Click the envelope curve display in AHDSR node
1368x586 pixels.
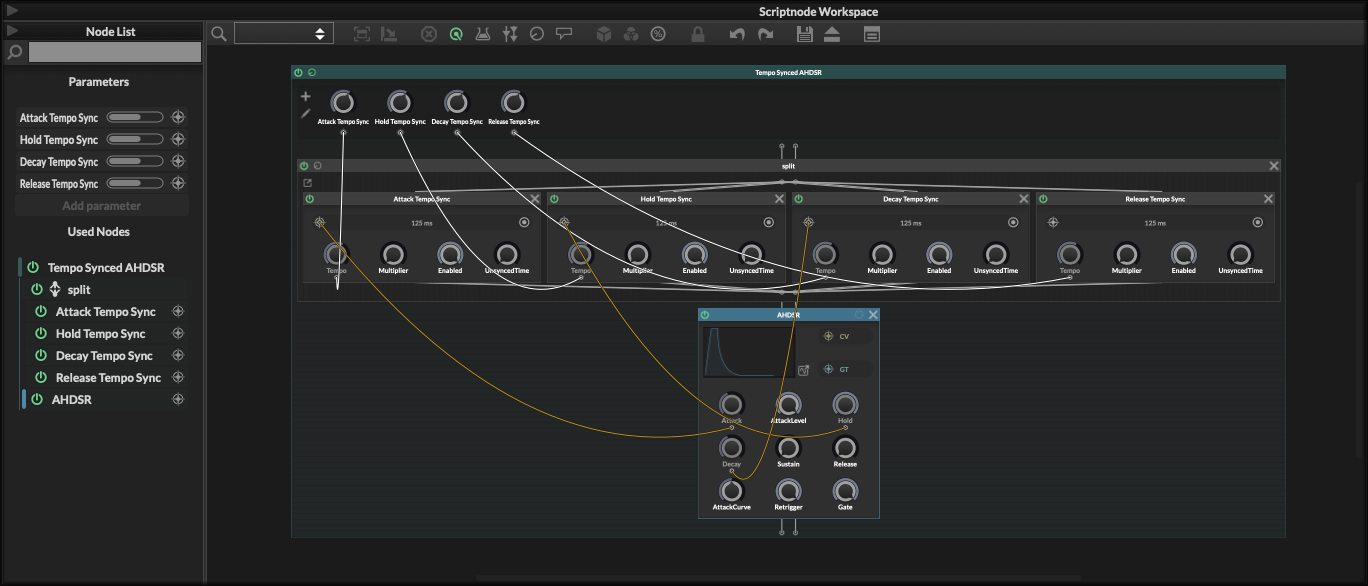click(x=750, y=352)
